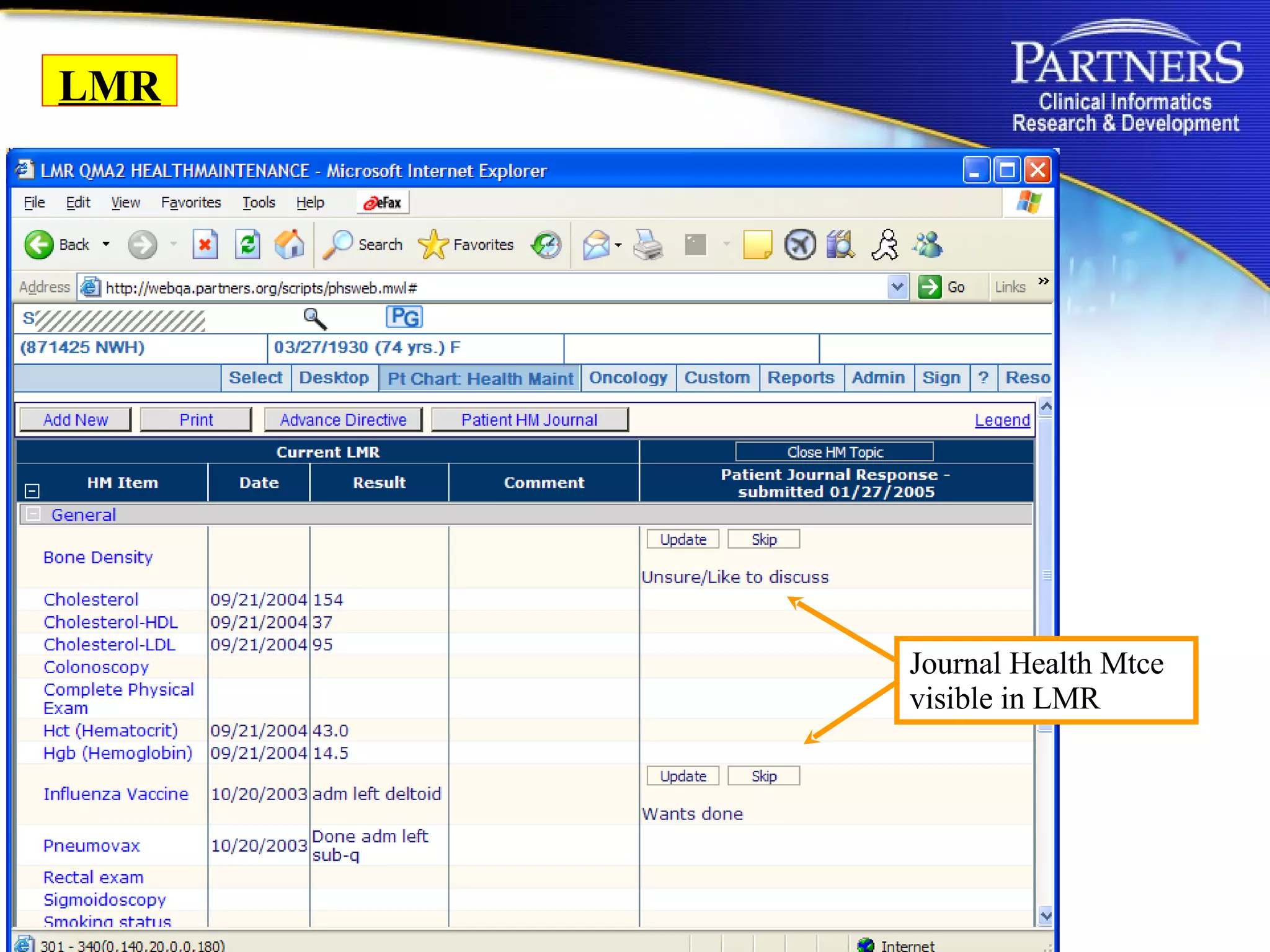Open the View menu
The height and width of the screenshot is (952, 1270).
click(125, 203)
